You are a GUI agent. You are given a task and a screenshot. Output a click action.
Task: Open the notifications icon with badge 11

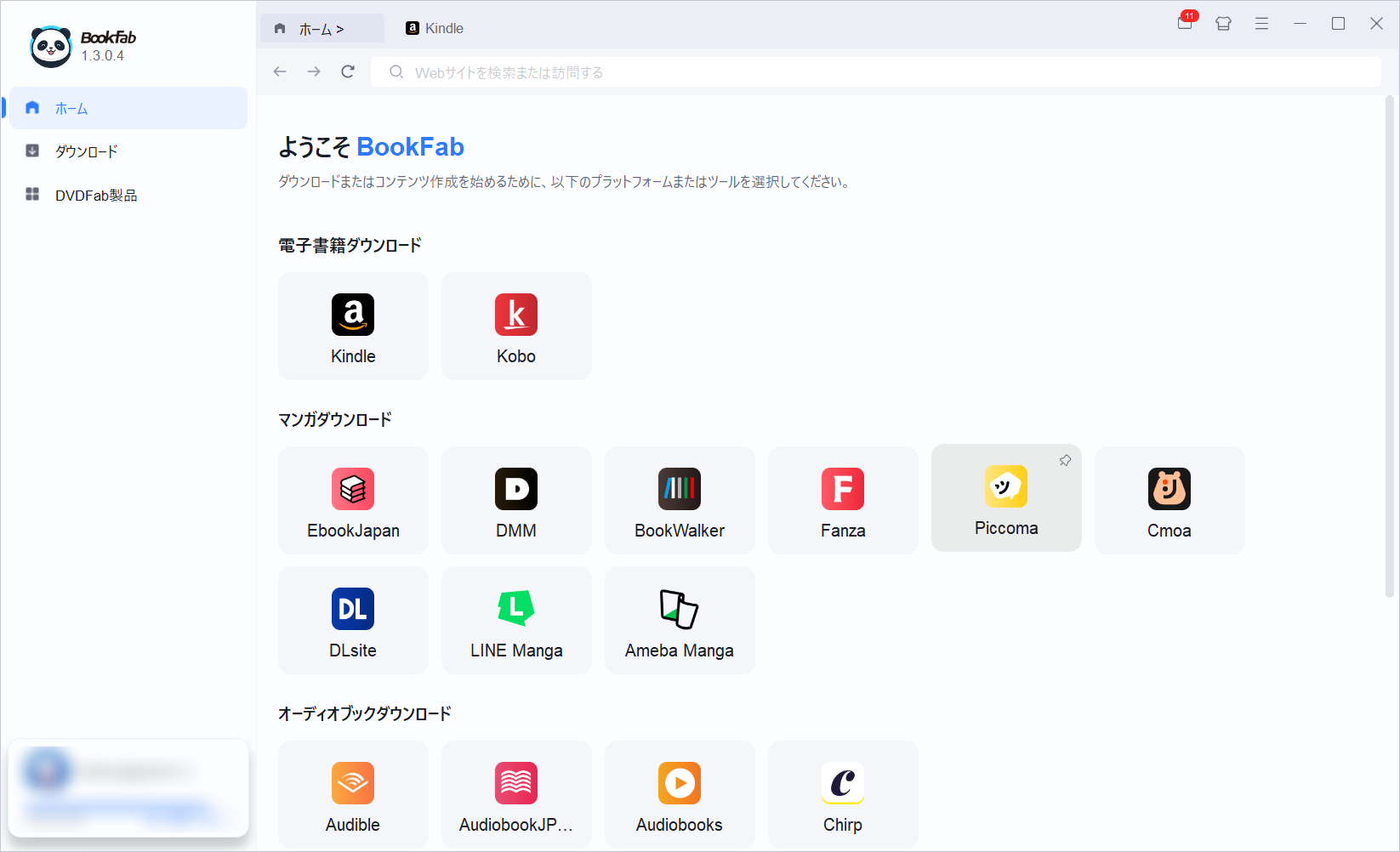coord(1186,23)
